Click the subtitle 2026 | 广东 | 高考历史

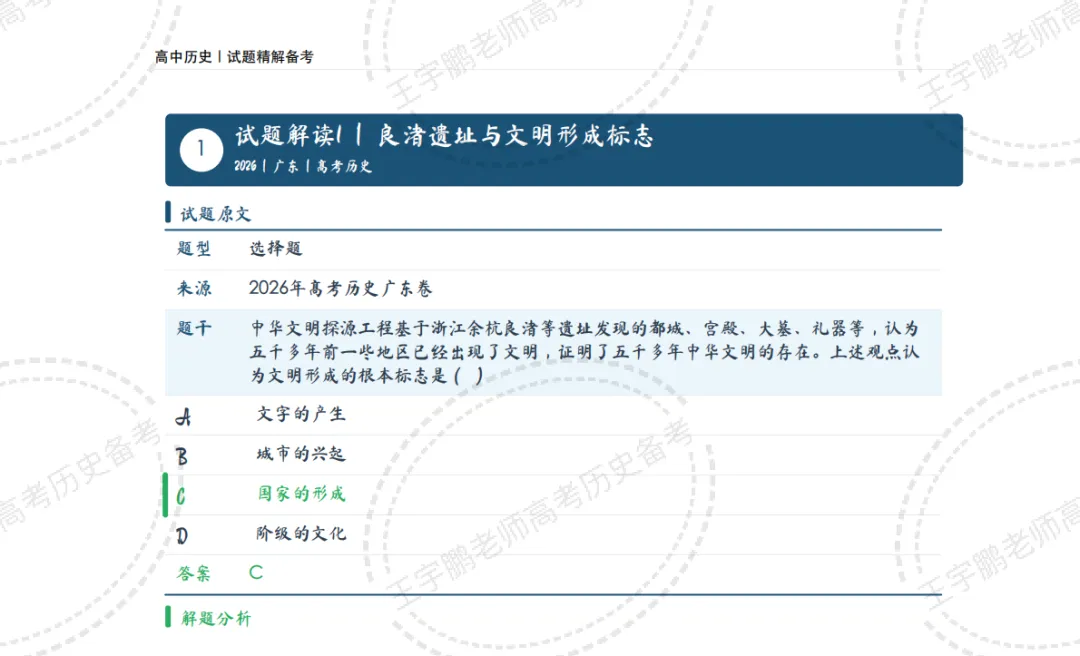tap(303, 166)
